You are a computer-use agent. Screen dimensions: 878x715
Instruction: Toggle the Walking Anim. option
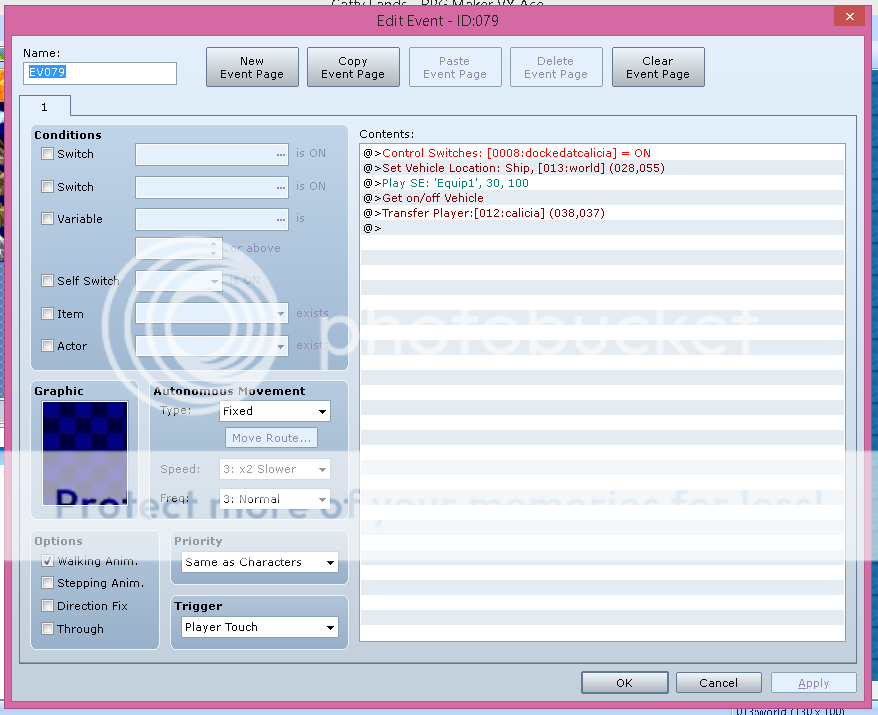coord(48,562)
